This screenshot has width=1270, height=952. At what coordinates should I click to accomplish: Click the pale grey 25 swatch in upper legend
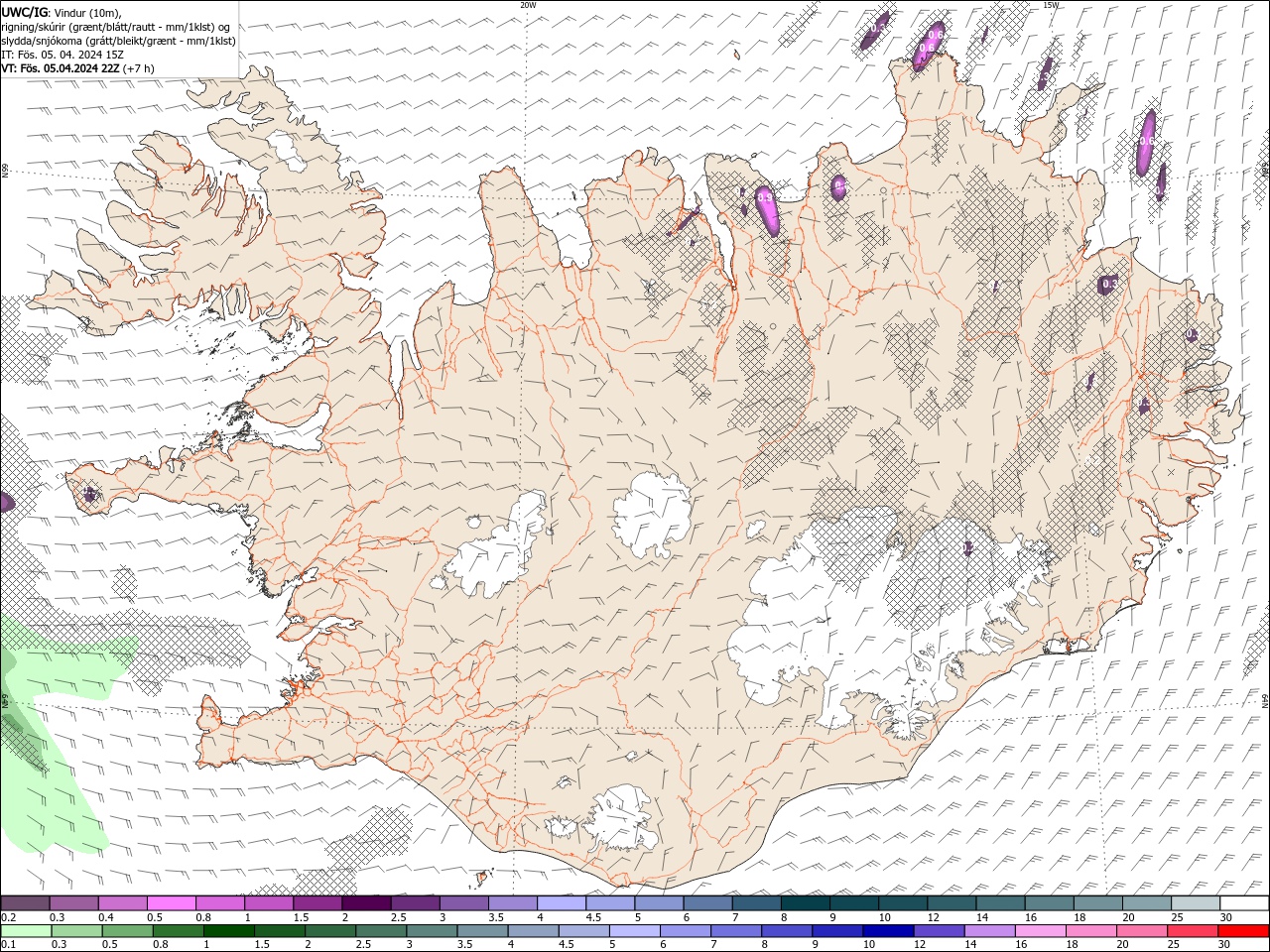[x=1195, y=903]
